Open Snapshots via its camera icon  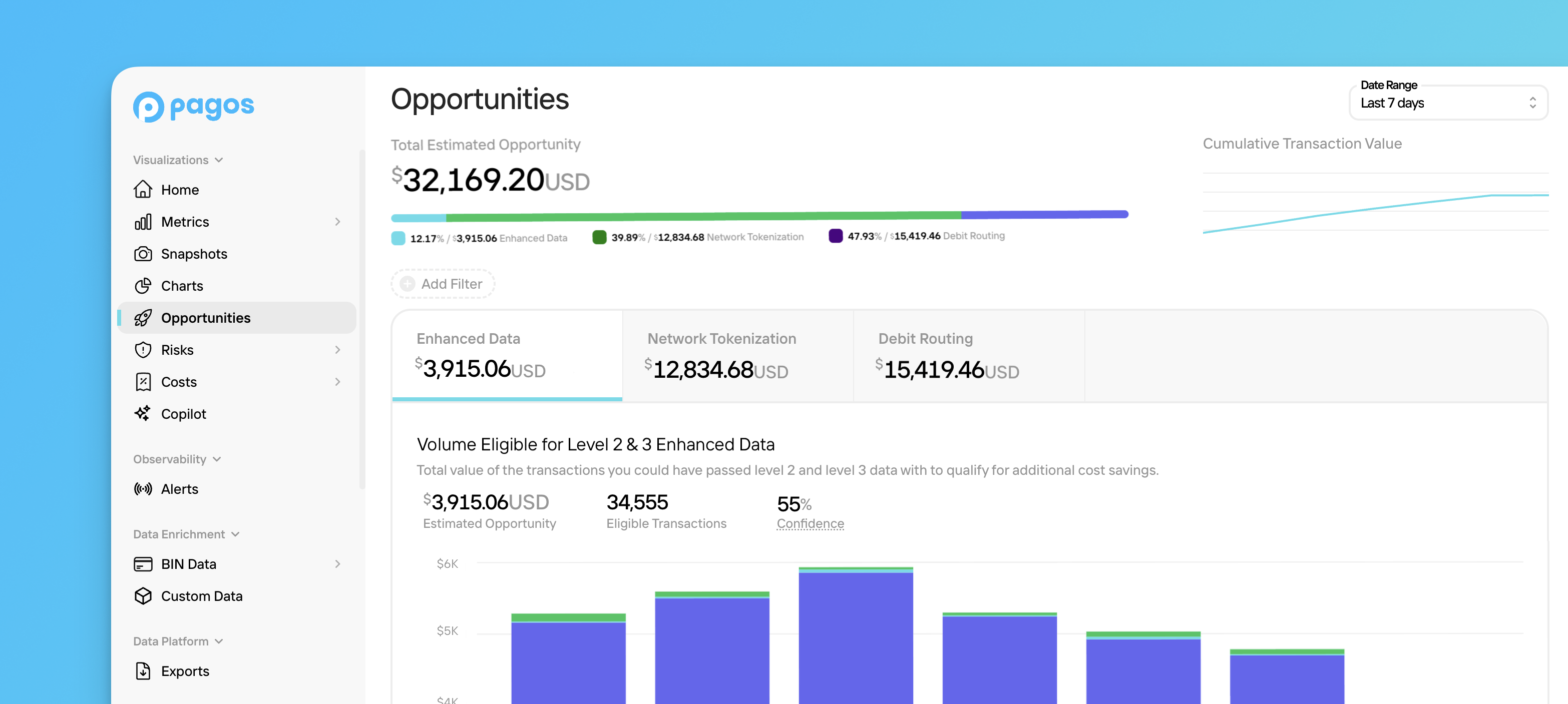pyautogui.click(x=143, y=254)
